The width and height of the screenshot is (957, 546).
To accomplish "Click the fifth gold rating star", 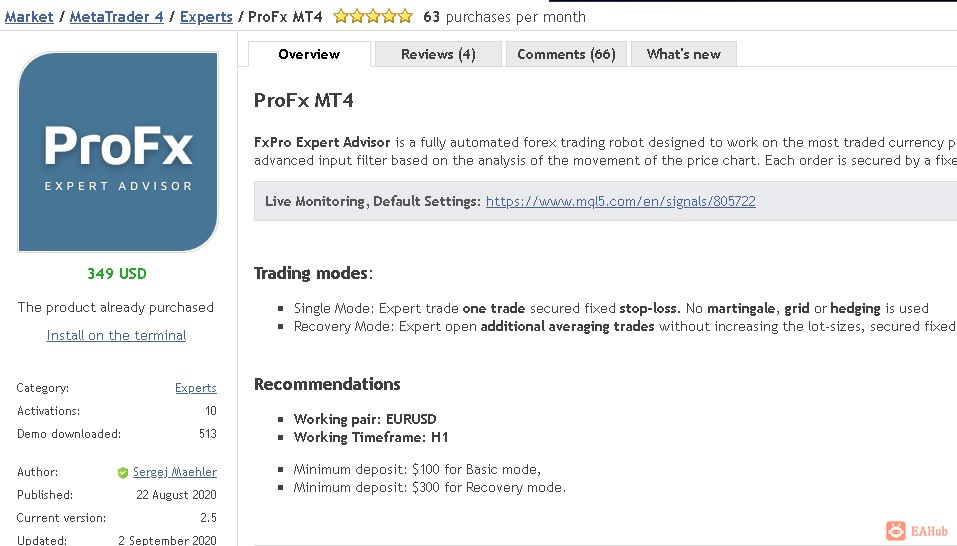I will 405,16.
